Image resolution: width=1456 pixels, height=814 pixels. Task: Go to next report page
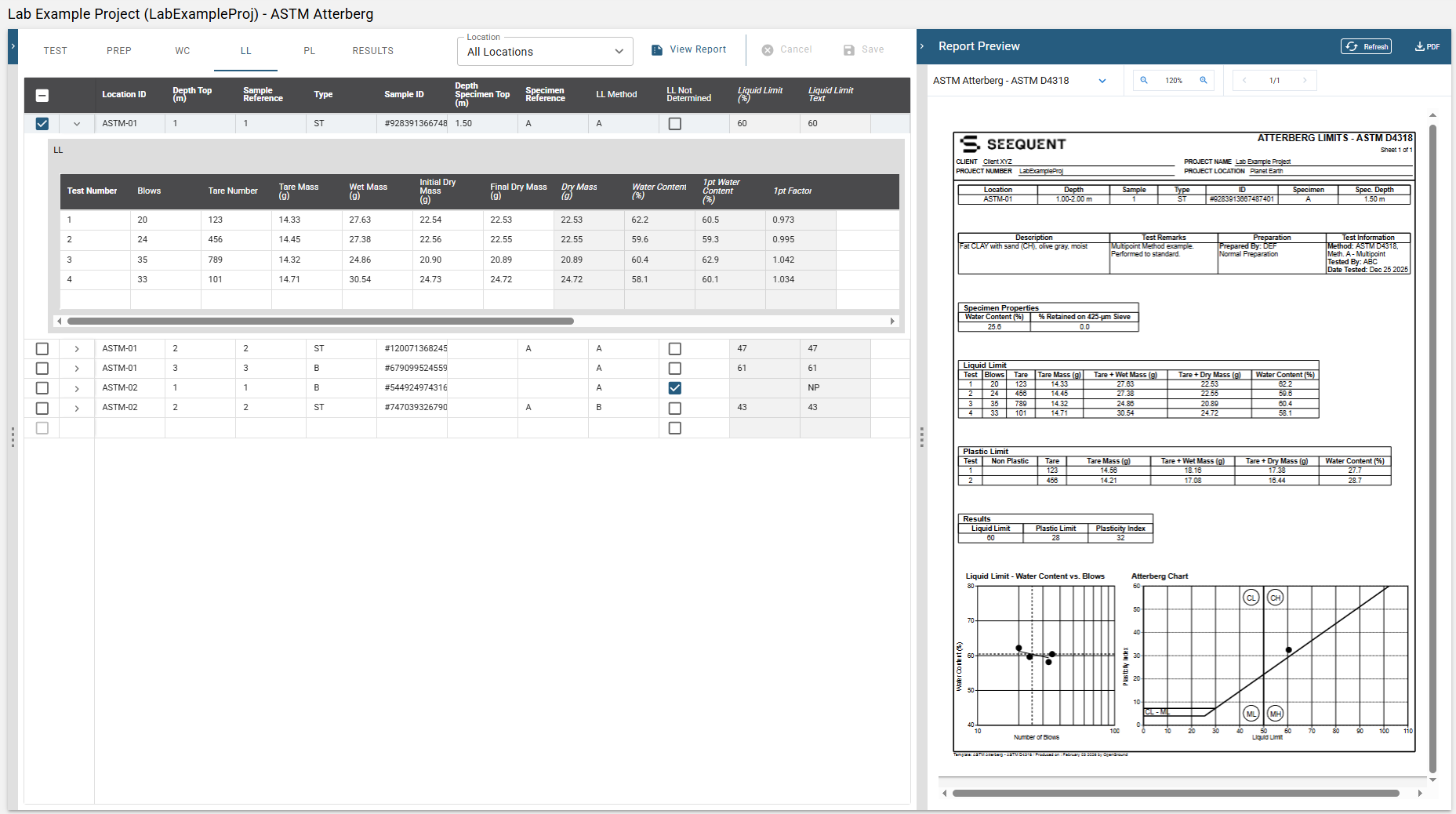point(1305,80)
